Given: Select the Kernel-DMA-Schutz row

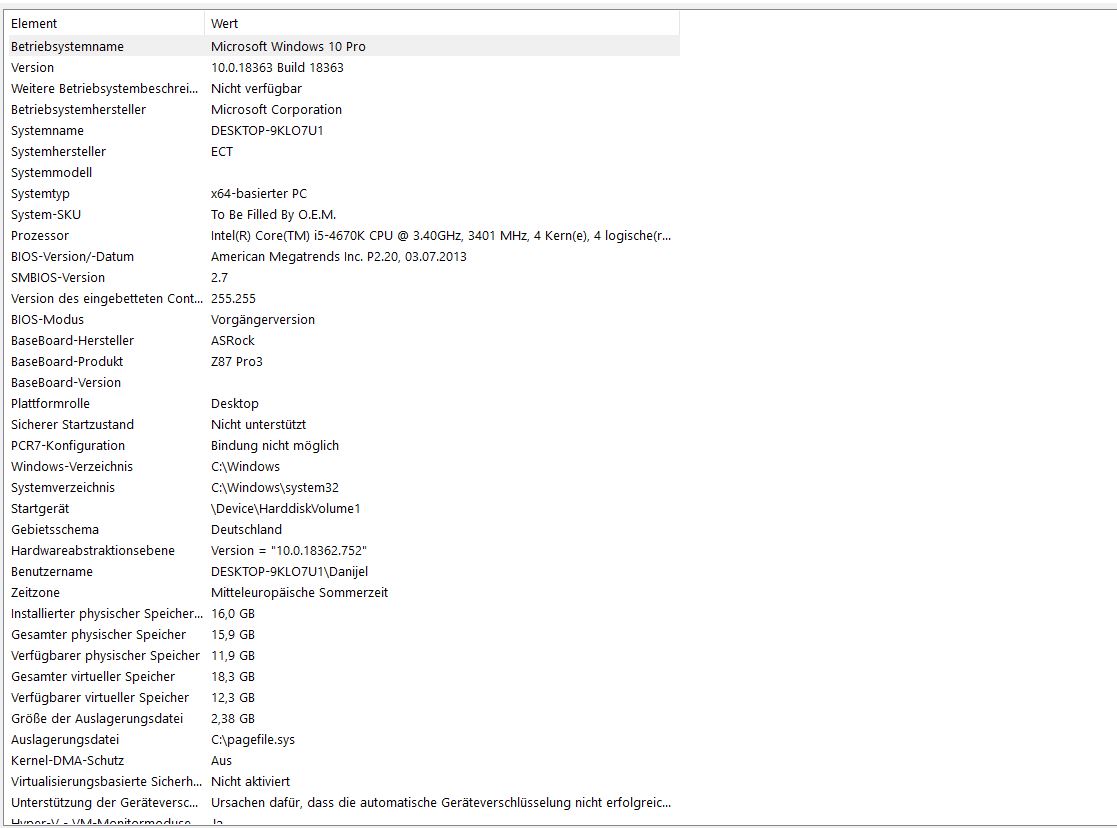Looking at the screenshot, I should [x=343, y=761].
